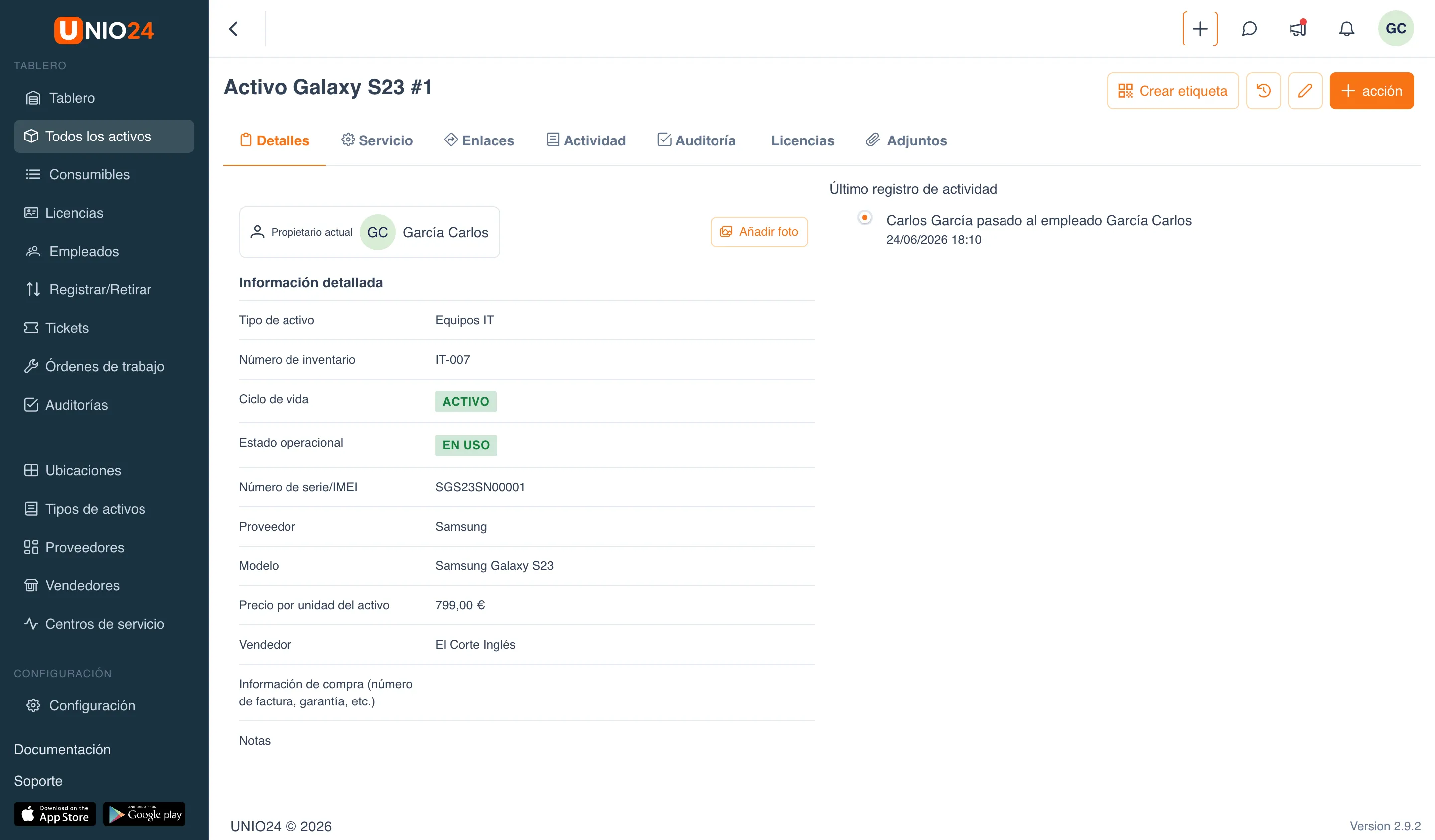Open Vendedores in the sidebar

[x=104, y=585]
